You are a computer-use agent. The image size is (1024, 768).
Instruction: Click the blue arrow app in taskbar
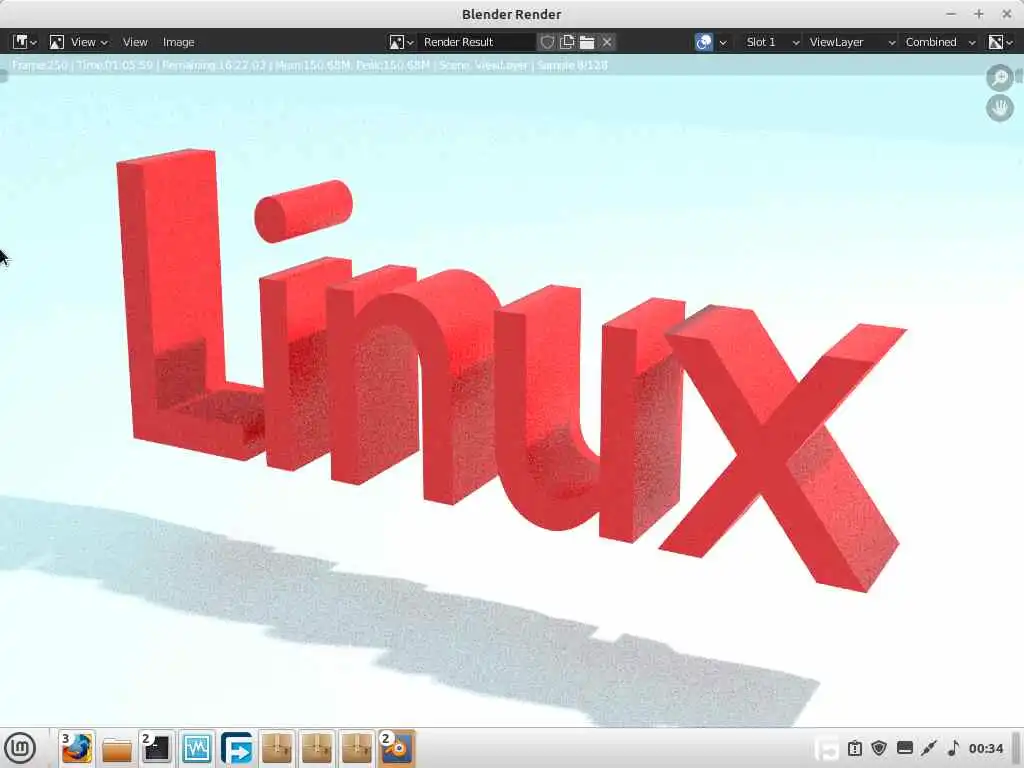point(236,748)
